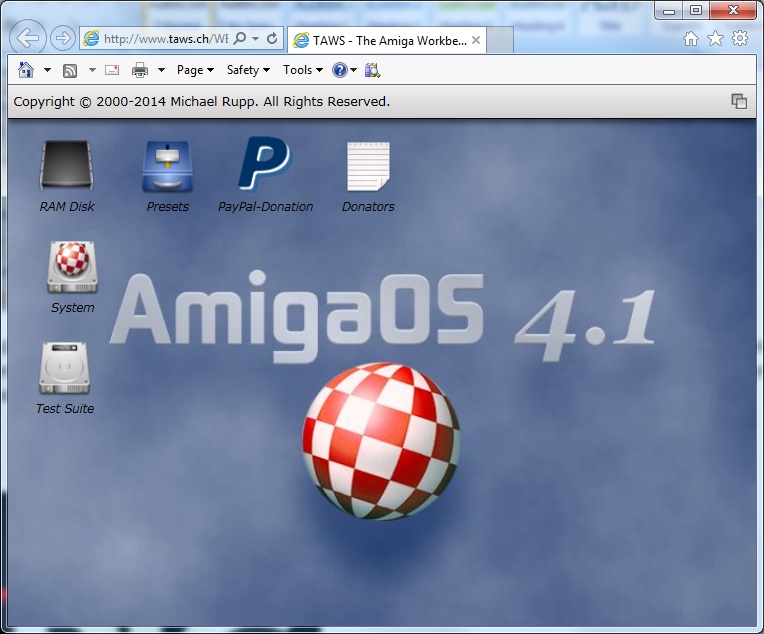The image size is (764, 634).
Task: Click the browser Back button
Action: [x=29, y=39]
